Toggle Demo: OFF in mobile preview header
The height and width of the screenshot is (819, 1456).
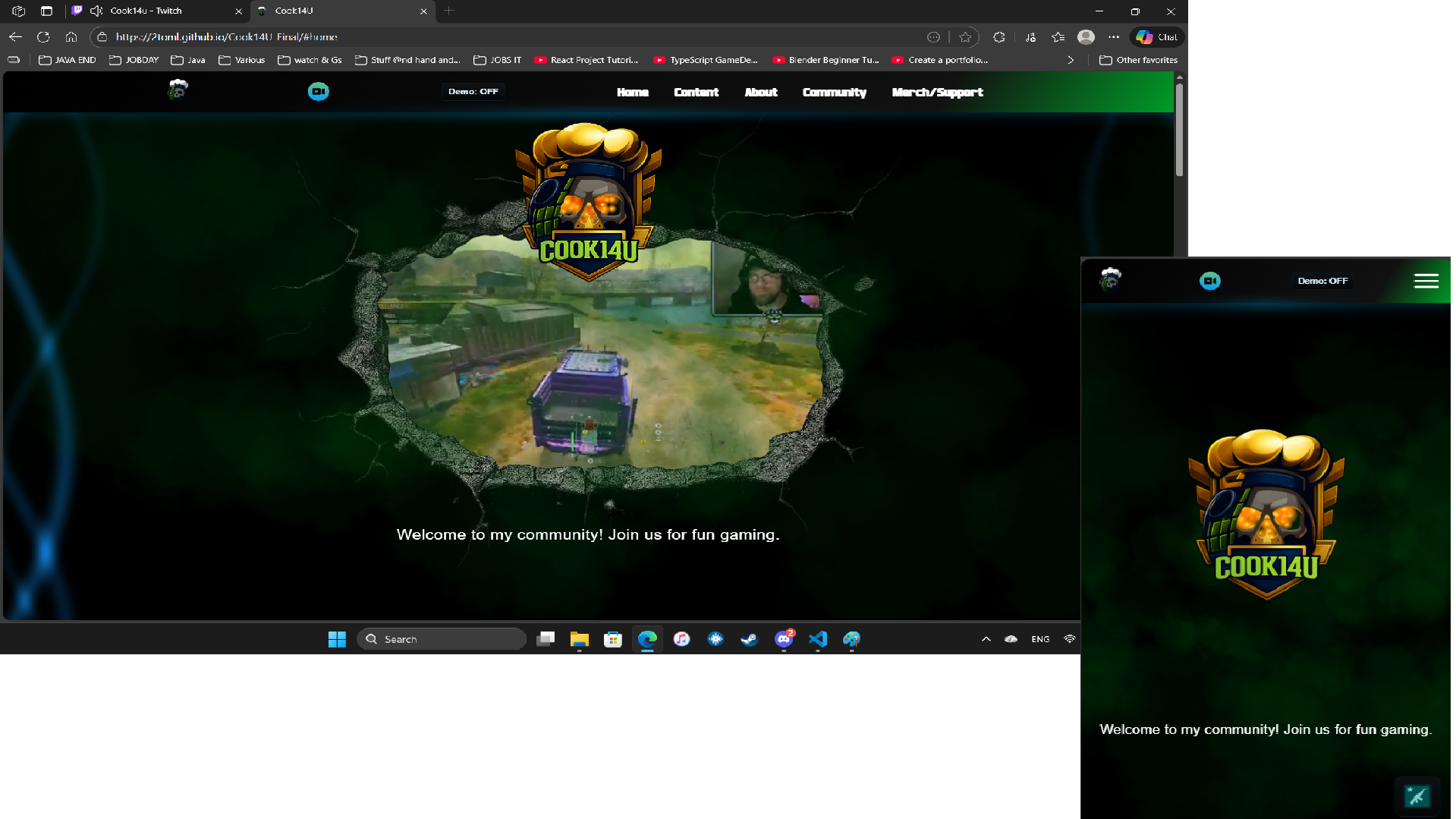1322,281
